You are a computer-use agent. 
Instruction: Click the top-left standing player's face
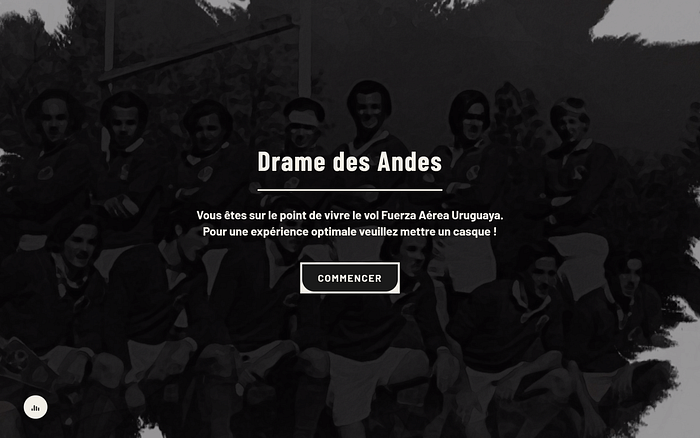coord(54,119)
